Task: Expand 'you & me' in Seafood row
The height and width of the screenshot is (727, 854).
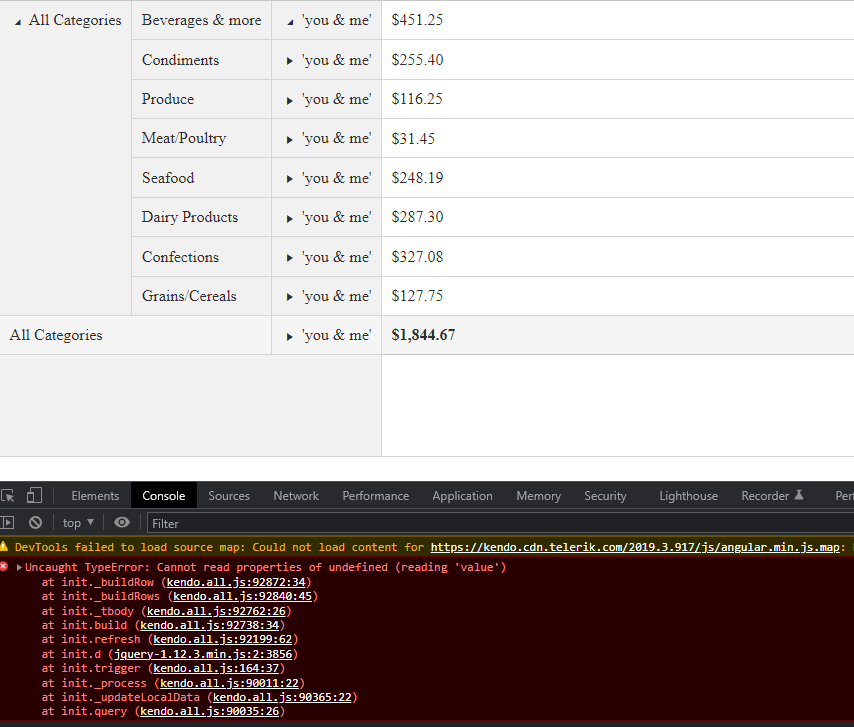Action: [x=290, y=179]
